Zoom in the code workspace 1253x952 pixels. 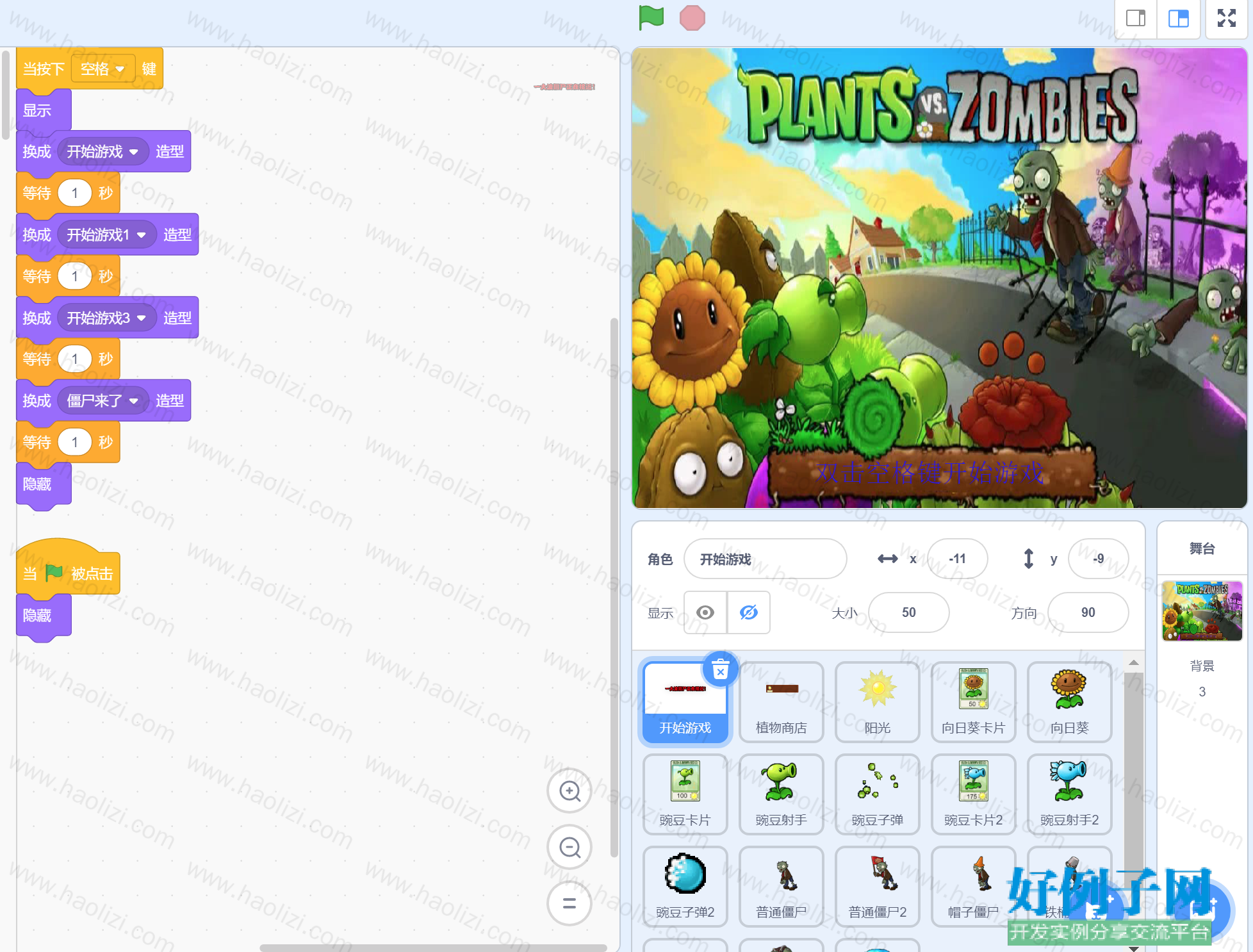click(569, 791)
